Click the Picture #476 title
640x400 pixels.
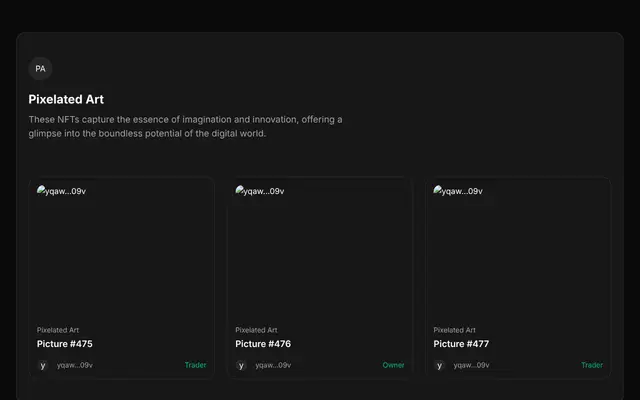point(263,344)
